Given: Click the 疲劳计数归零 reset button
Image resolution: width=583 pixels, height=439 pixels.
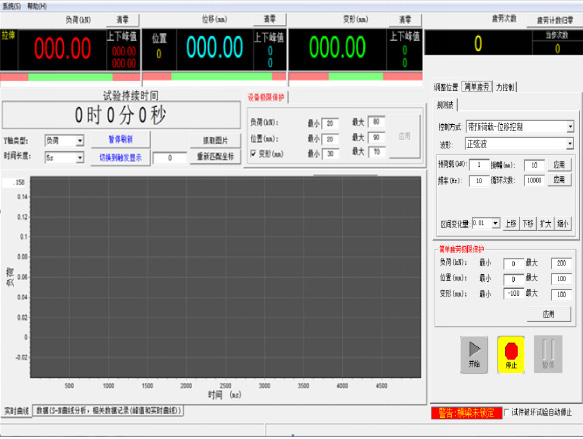Looking at the screenshot, I should point(554,20).
